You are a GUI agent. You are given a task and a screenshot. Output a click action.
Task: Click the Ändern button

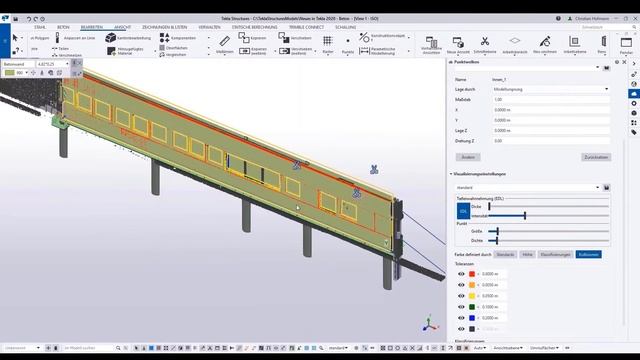(x=468, y=157)
